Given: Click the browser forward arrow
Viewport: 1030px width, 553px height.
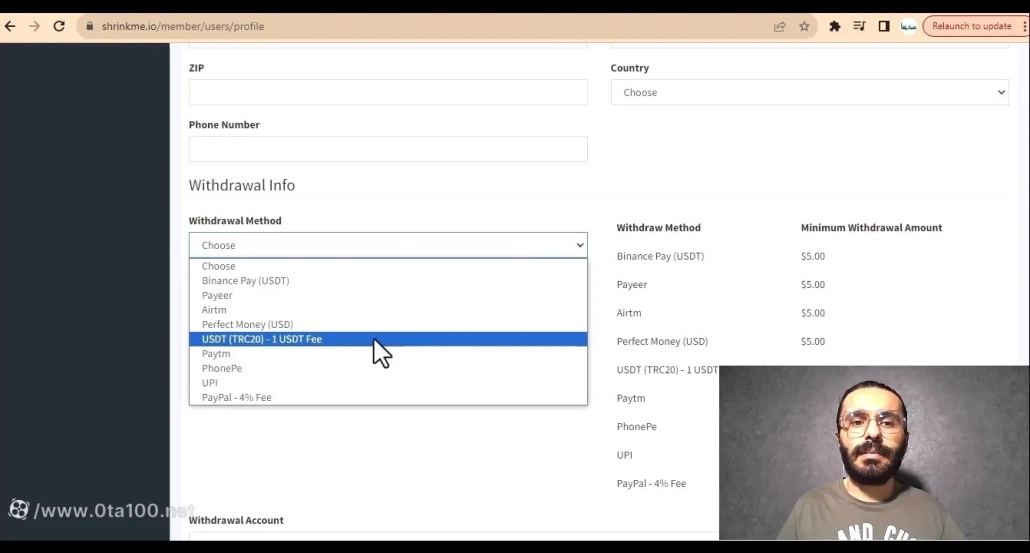Looking at the screenshot, I should (34, 26).
